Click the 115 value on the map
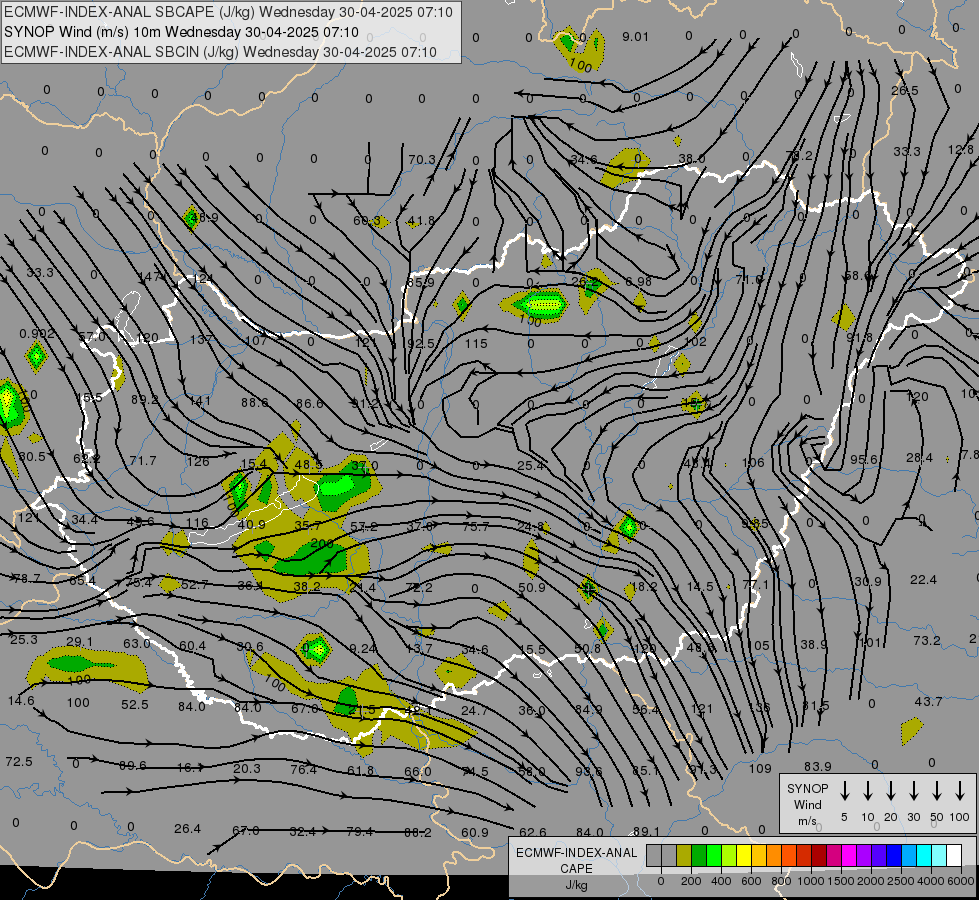This screenshot has width=979, height=900. click(476, 344)
